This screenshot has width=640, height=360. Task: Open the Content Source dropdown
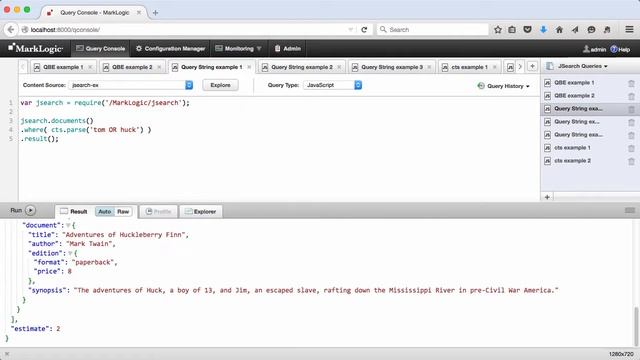[131, 85]
